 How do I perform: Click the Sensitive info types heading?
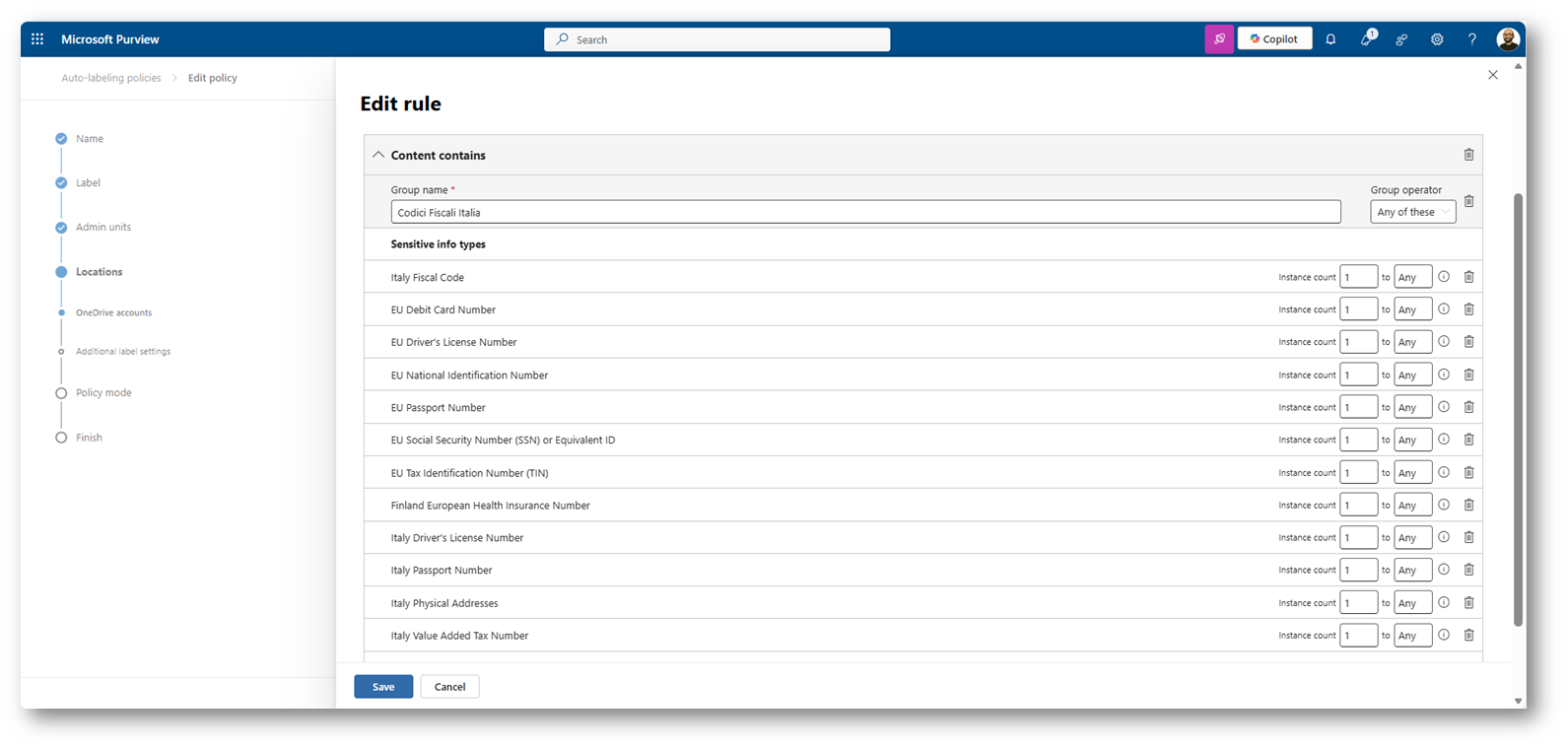438,244
